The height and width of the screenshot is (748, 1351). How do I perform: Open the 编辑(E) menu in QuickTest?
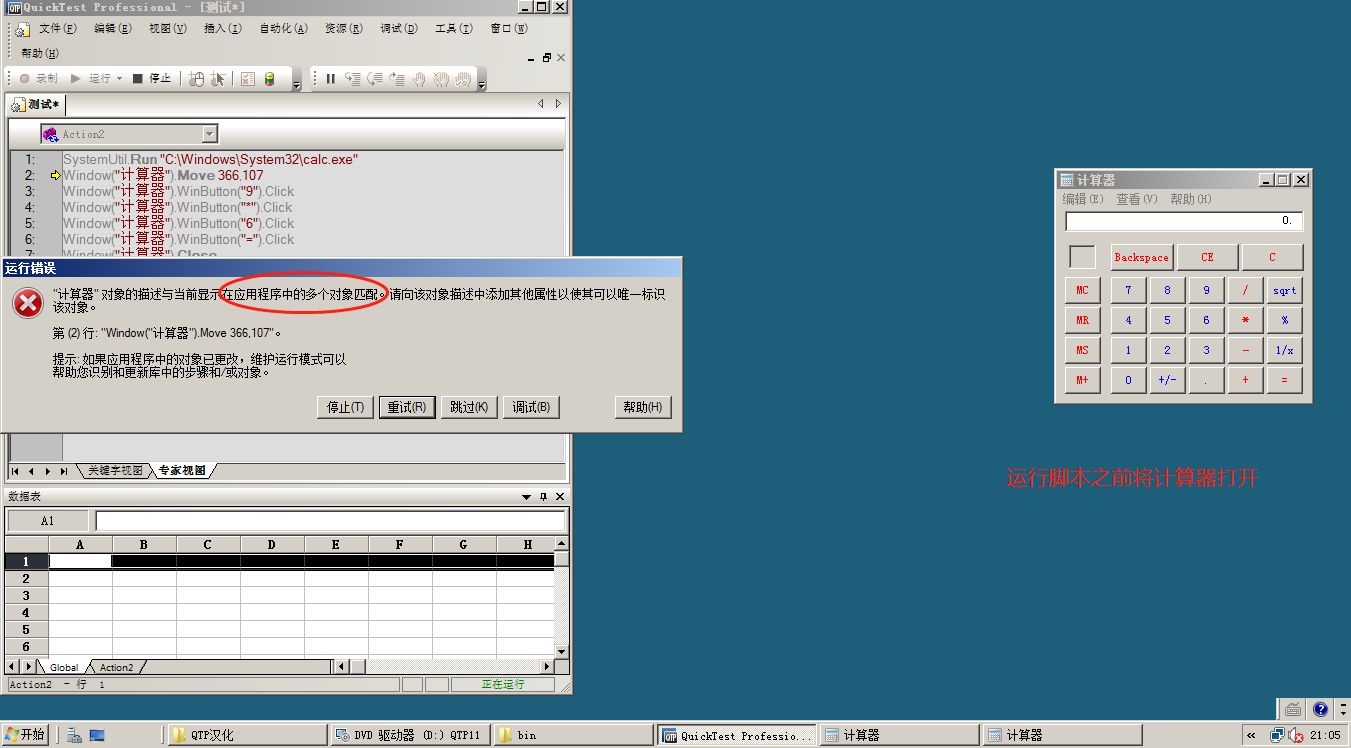(x=113, y=29)
